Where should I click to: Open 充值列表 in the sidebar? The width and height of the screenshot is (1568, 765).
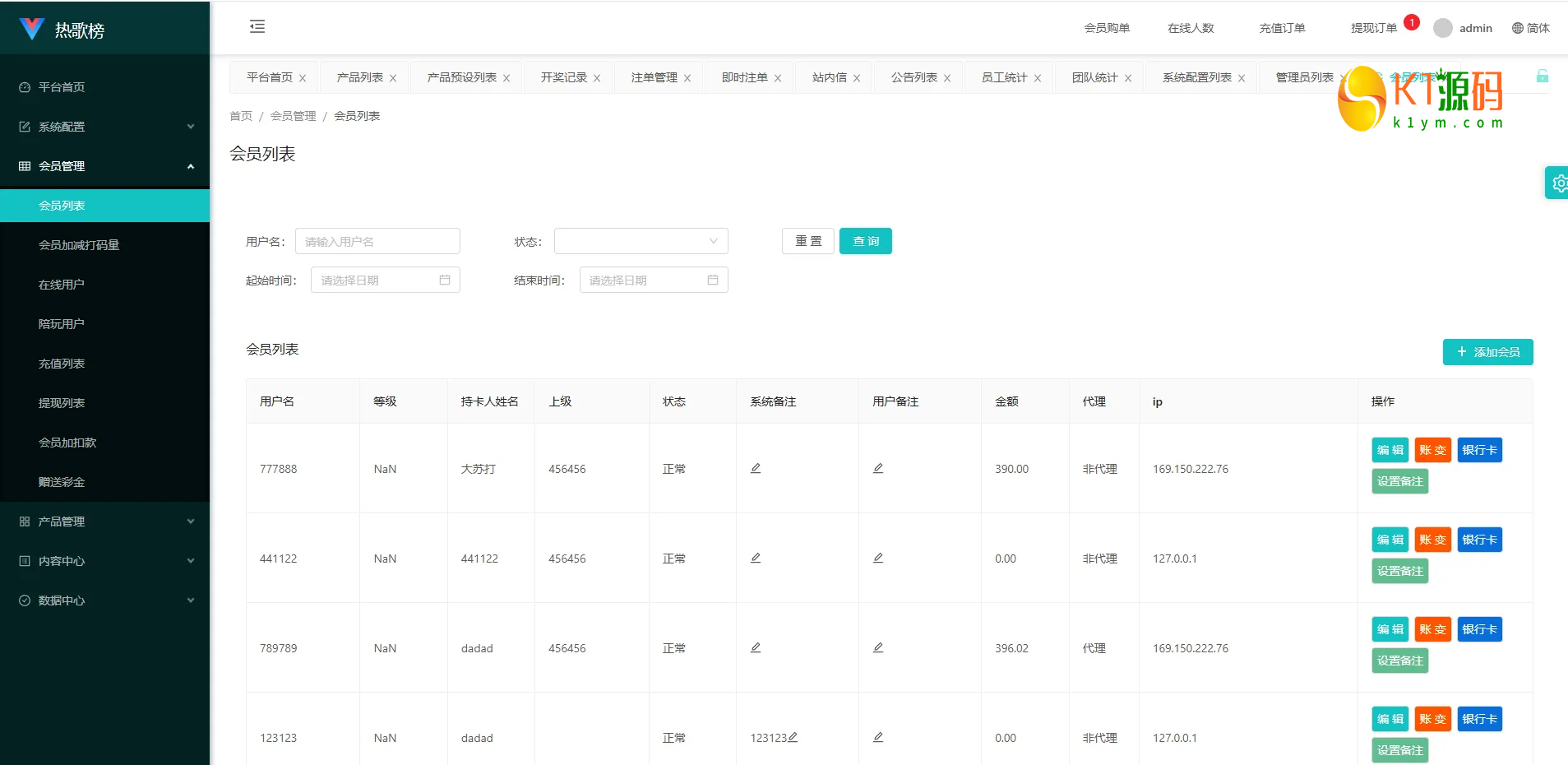click(x=105, y=364)
